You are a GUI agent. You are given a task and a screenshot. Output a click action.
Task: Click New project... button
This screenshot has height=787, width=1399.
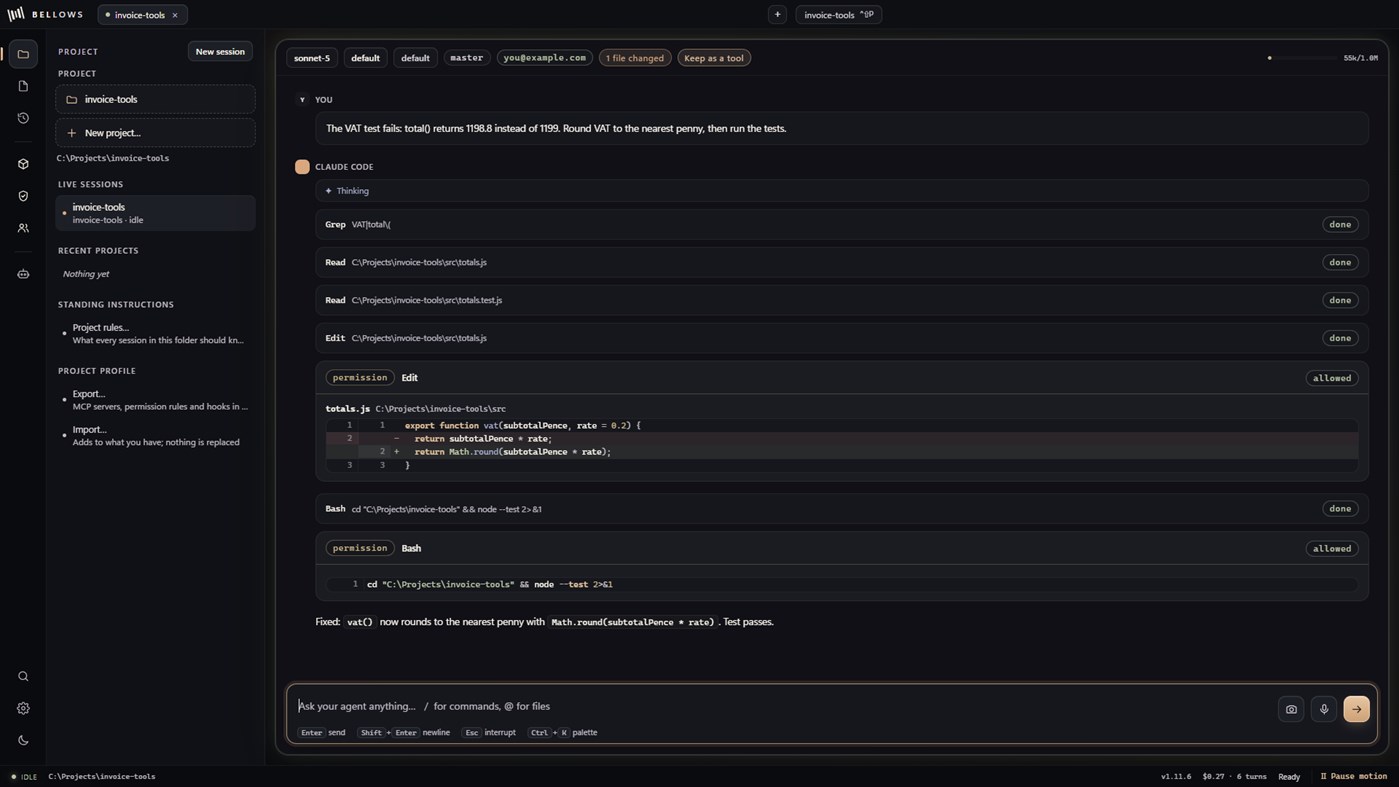[x=155, y=133]
